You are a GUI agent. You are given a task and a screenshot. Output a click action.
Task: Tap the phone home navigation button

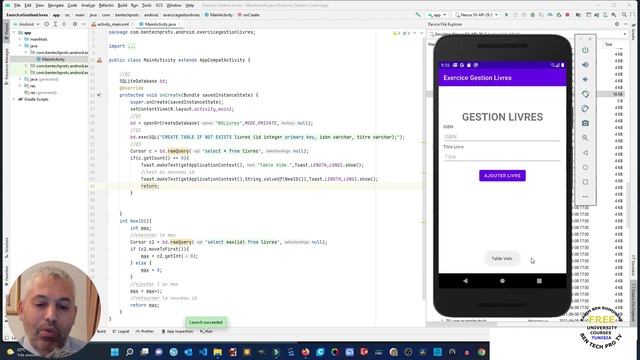502,281
